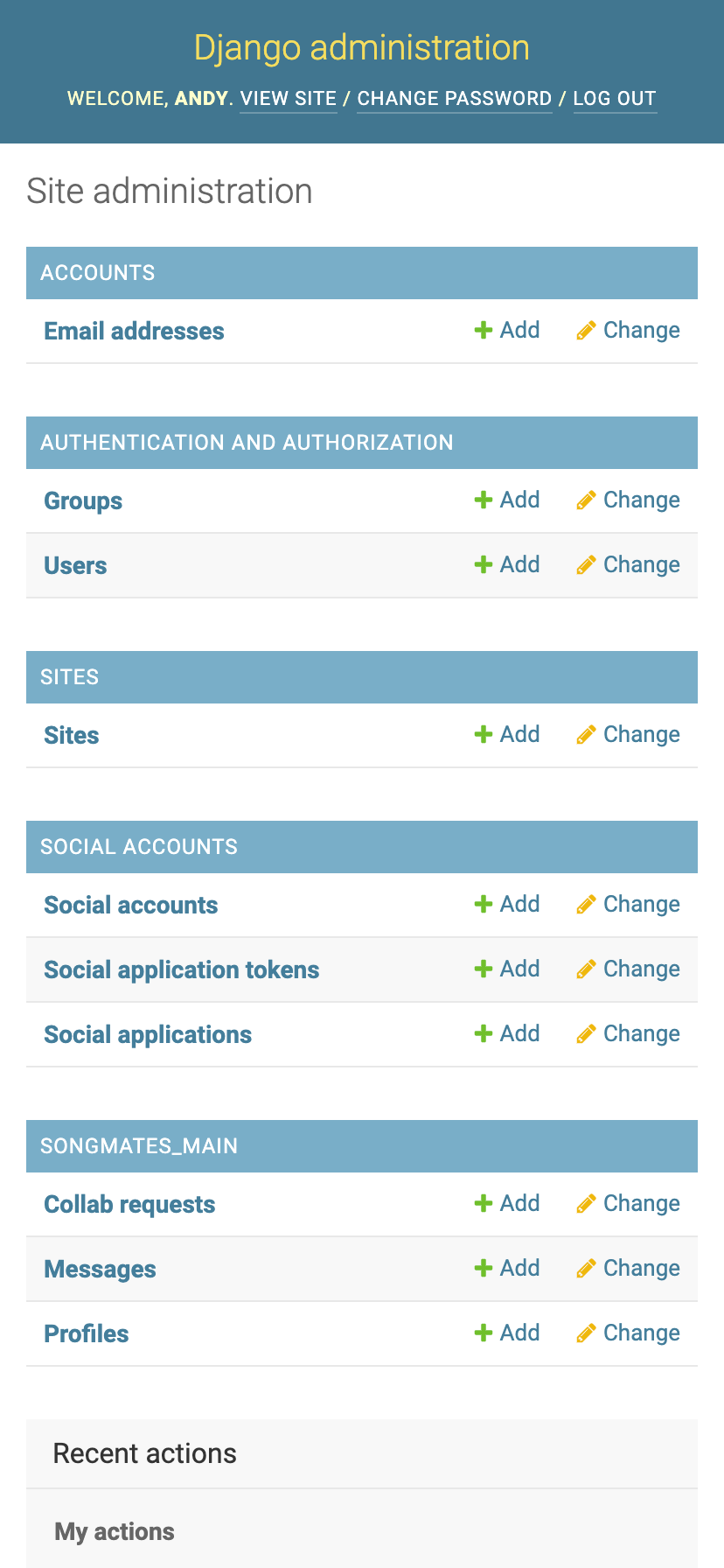Open the Users model list
The image size is (724, 1568).
75,565
